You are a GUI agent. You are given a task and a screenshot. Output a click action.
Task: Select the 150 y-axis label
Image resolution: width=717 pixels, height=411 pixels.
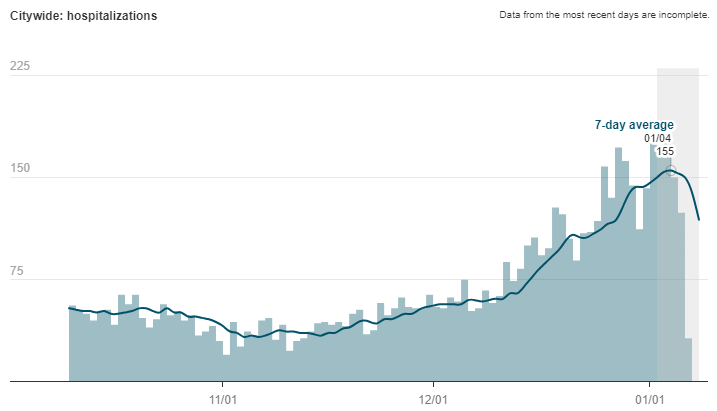[x=20, y=169]
